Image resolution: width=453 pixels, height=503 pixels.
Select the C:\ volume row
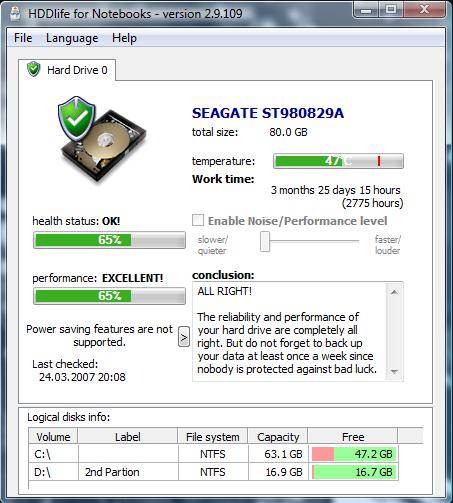[213, 454]
